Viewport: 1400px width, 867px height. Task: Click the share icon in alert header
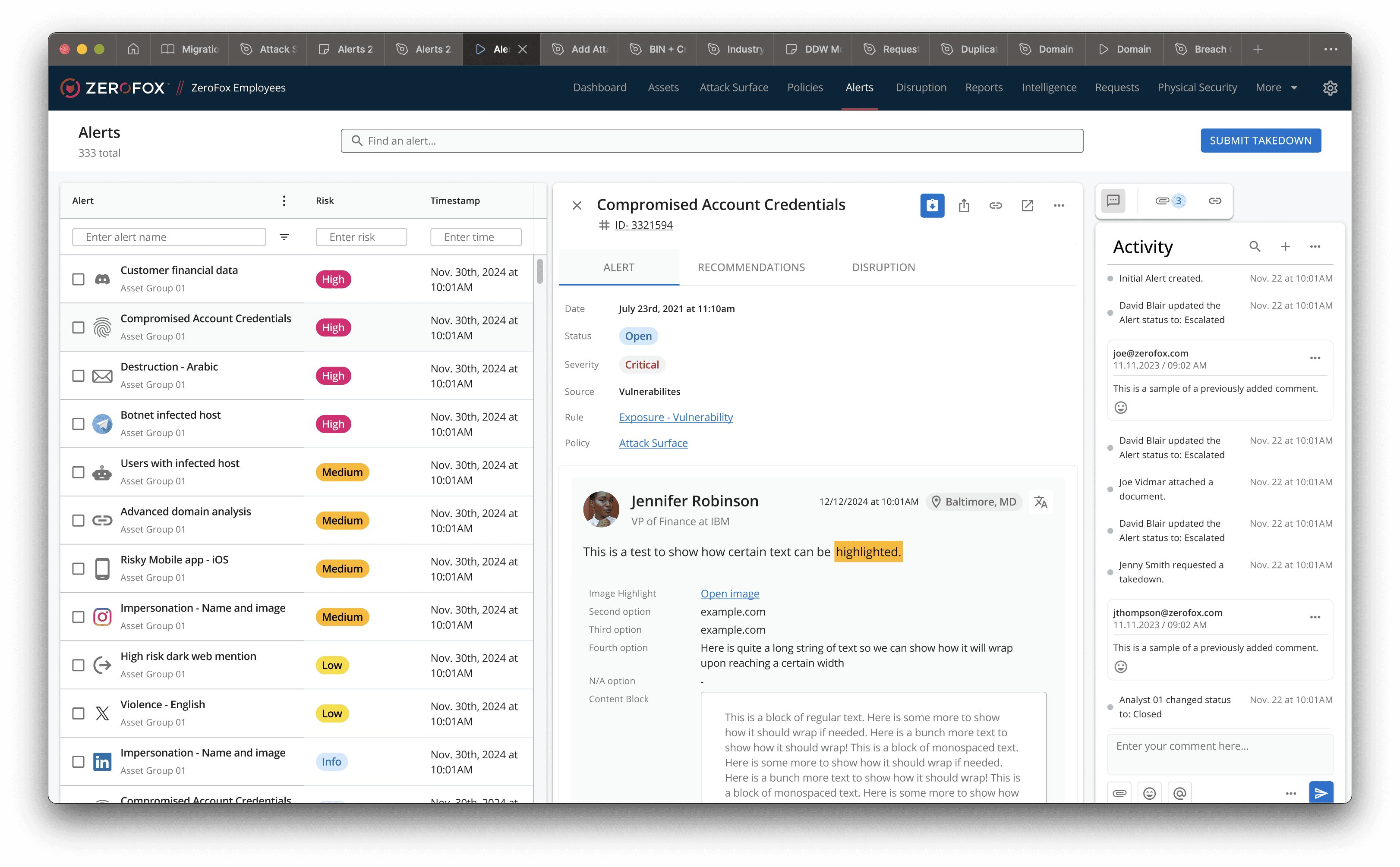click(x=964, y=205)
